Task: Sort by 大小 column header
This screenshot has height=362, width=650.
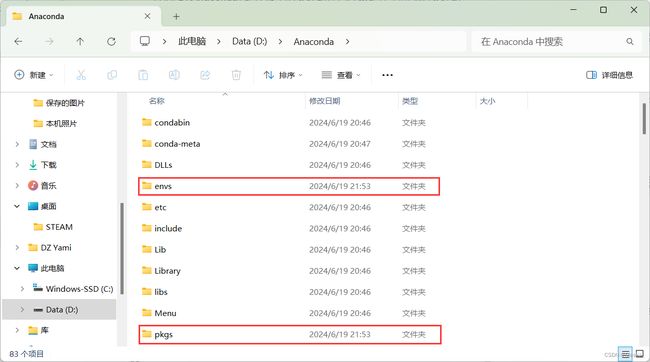Action: click(x=488, y=101)
